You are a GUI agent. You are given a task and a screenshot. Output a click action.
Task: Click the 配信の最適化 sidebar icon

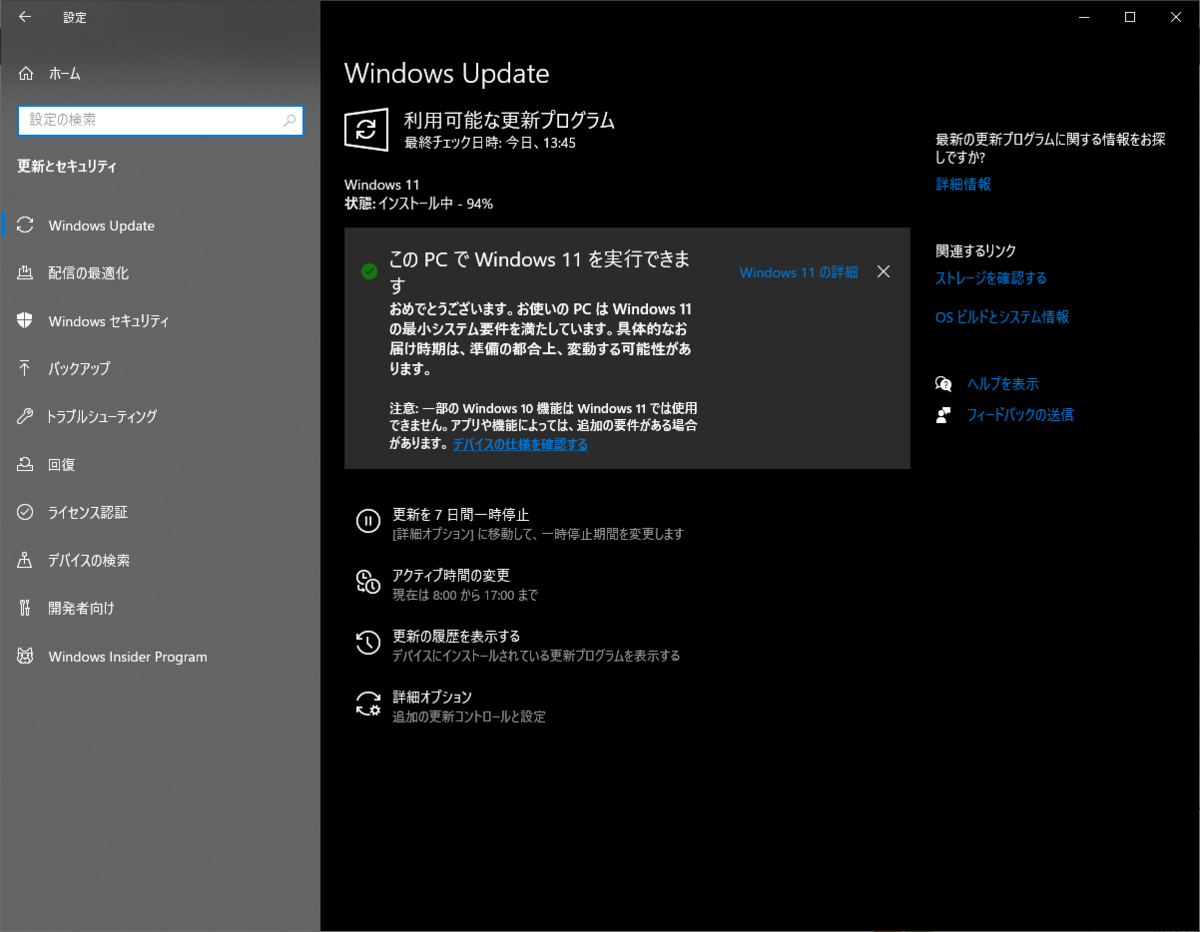click(26, 273)
